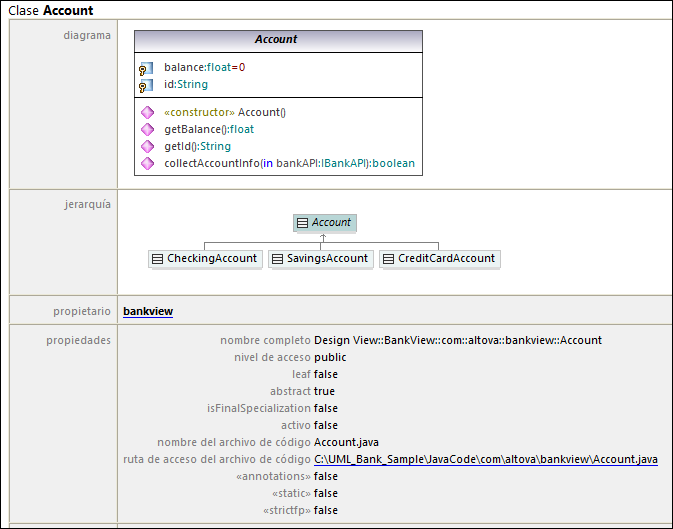The width and height of the screenshot is (673, 529).
Task: Click the CheckingAccount class icon
Action: 157,259
